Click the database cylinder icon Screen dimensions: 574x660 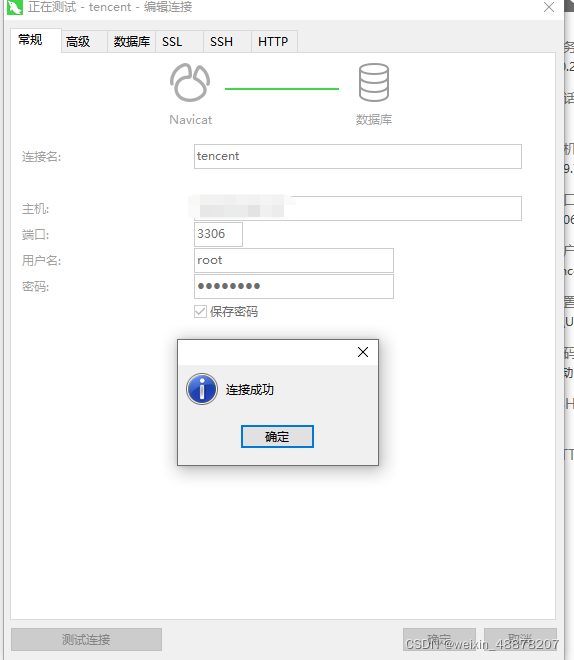[x=374, y=82]
